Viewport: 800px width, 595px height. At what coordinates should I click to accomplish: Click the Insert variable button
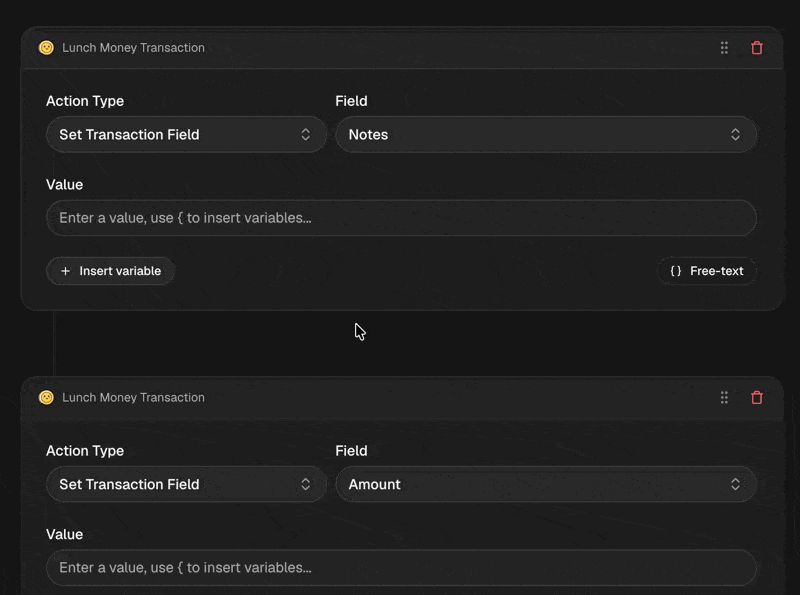[111, 271]
